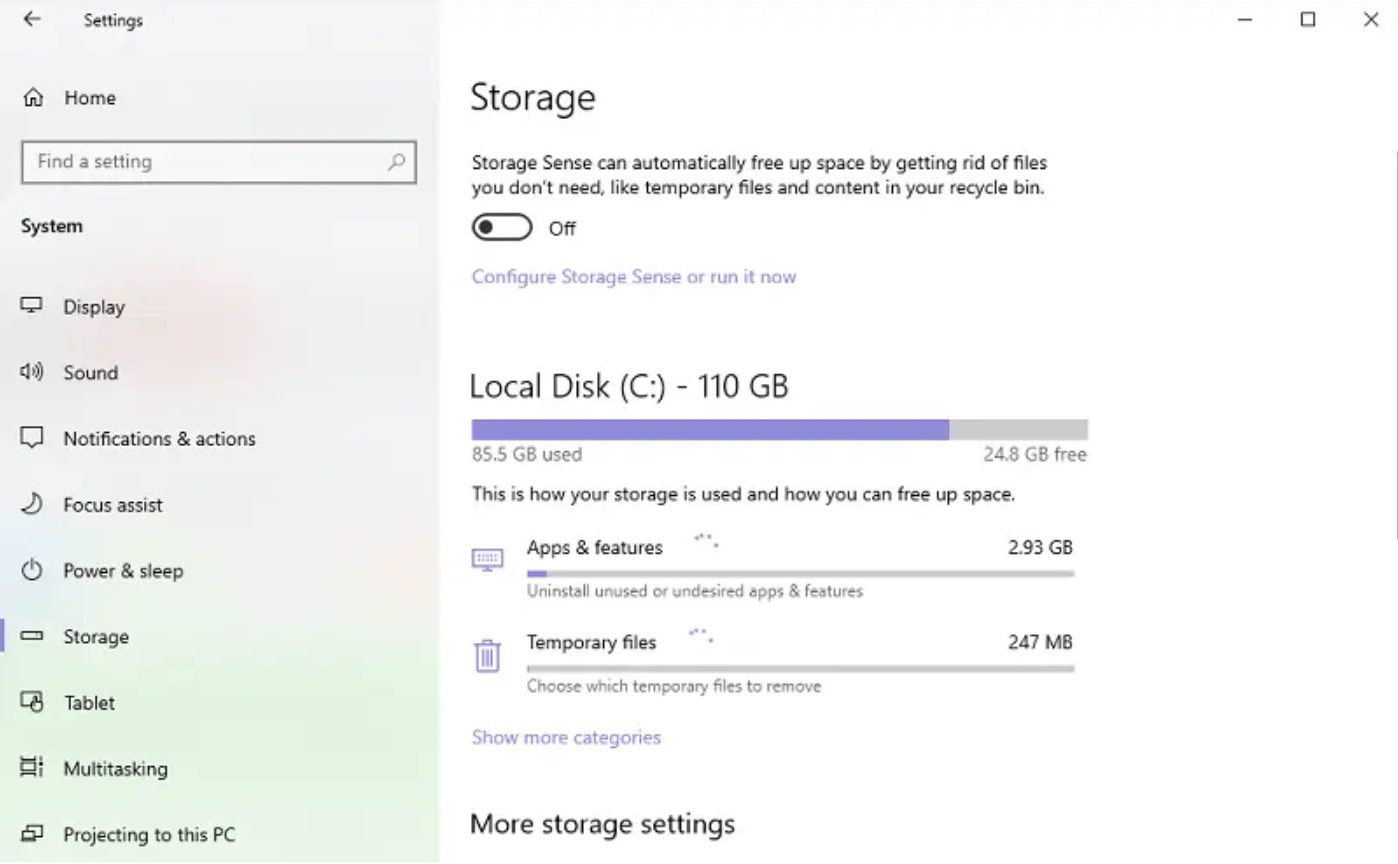The width and height of the screenshot is (1398, 864).
Task: Click the Sound speaker icon
Action: pyautogui.click(x=32, y=372)
